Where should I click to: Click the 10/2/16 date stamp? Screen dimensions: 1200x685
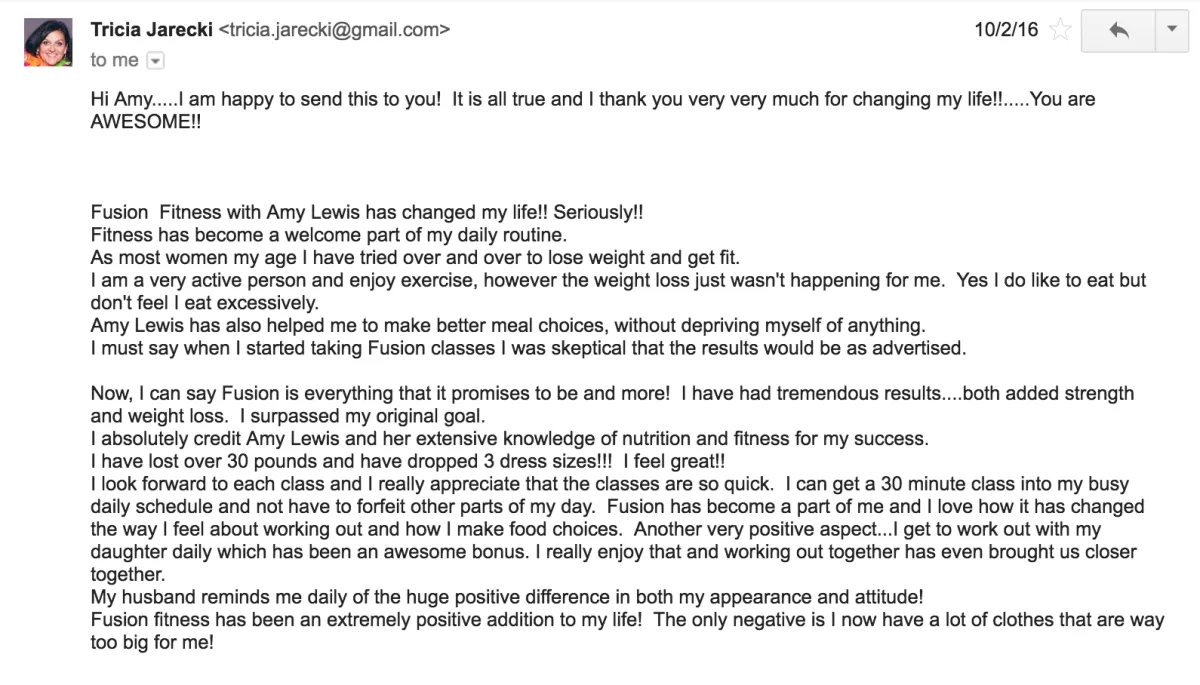[x=1006, y=30]
